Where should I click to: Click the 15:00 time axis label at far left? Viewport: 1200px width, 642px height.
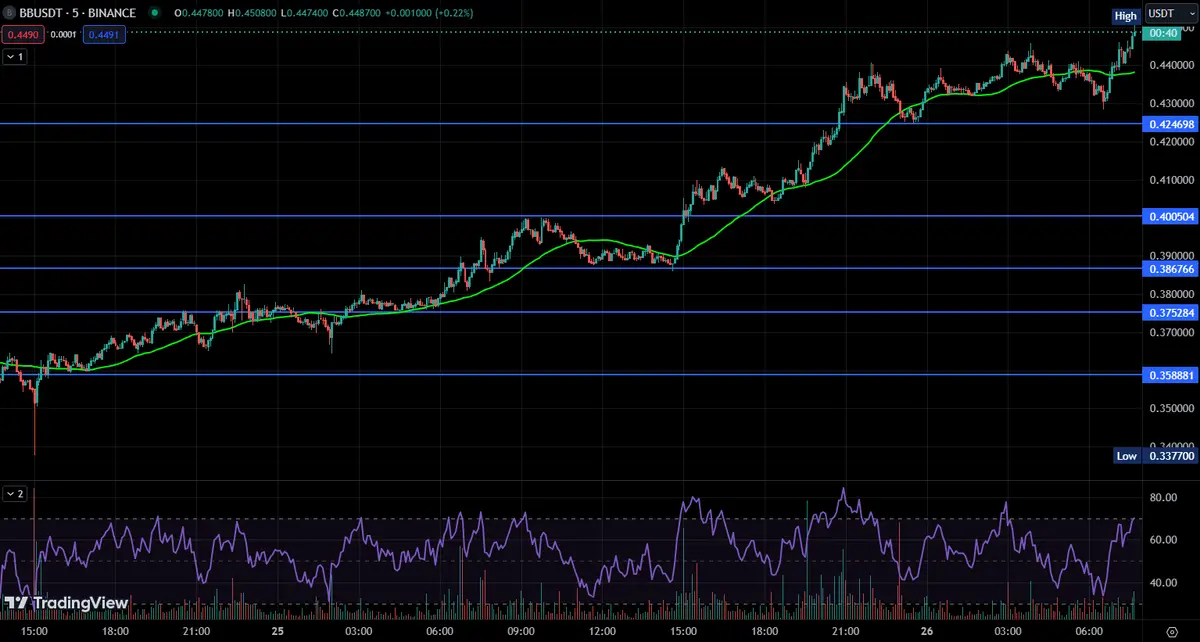tap(33, 632)
